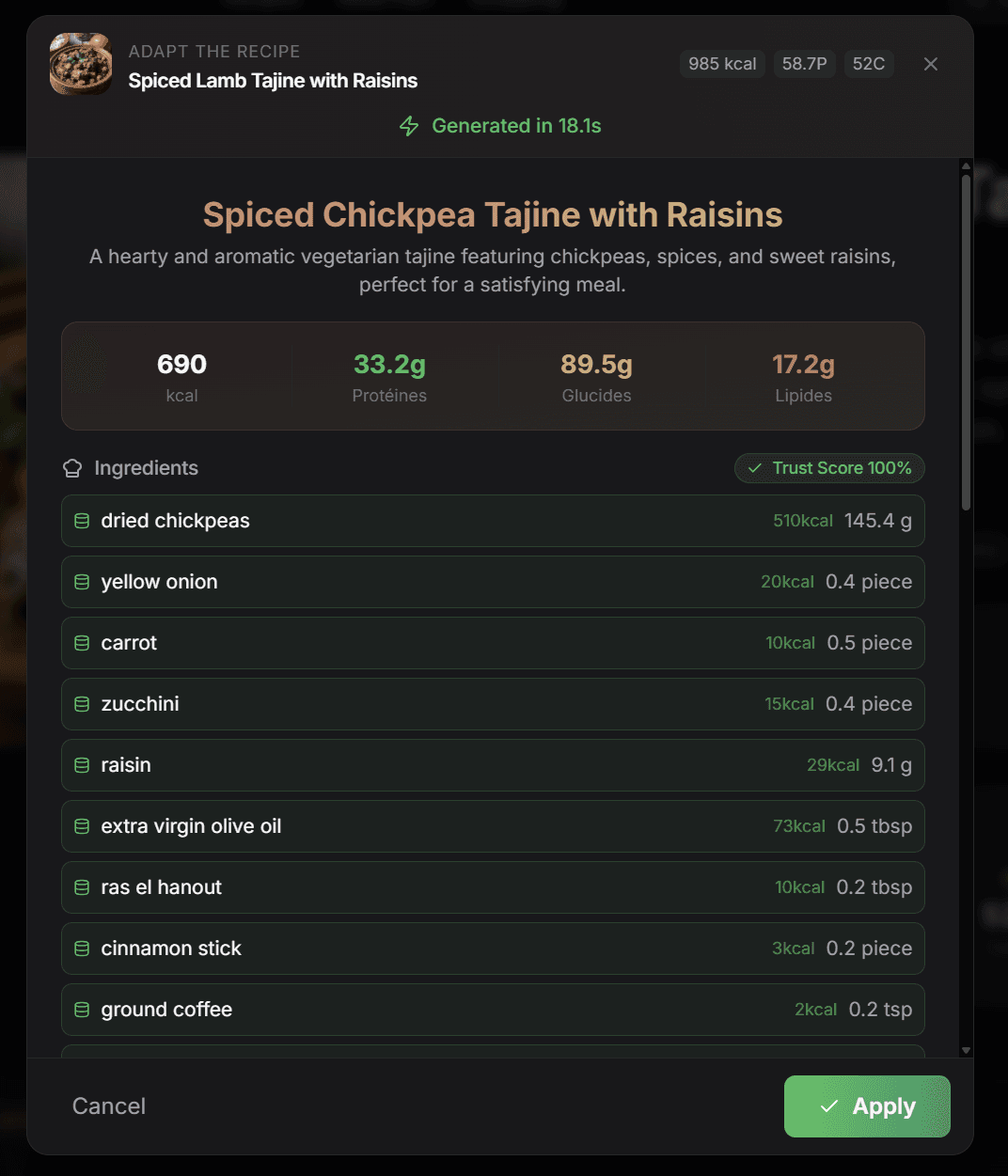Click the green icon beside zucchini

click(81, 704)
